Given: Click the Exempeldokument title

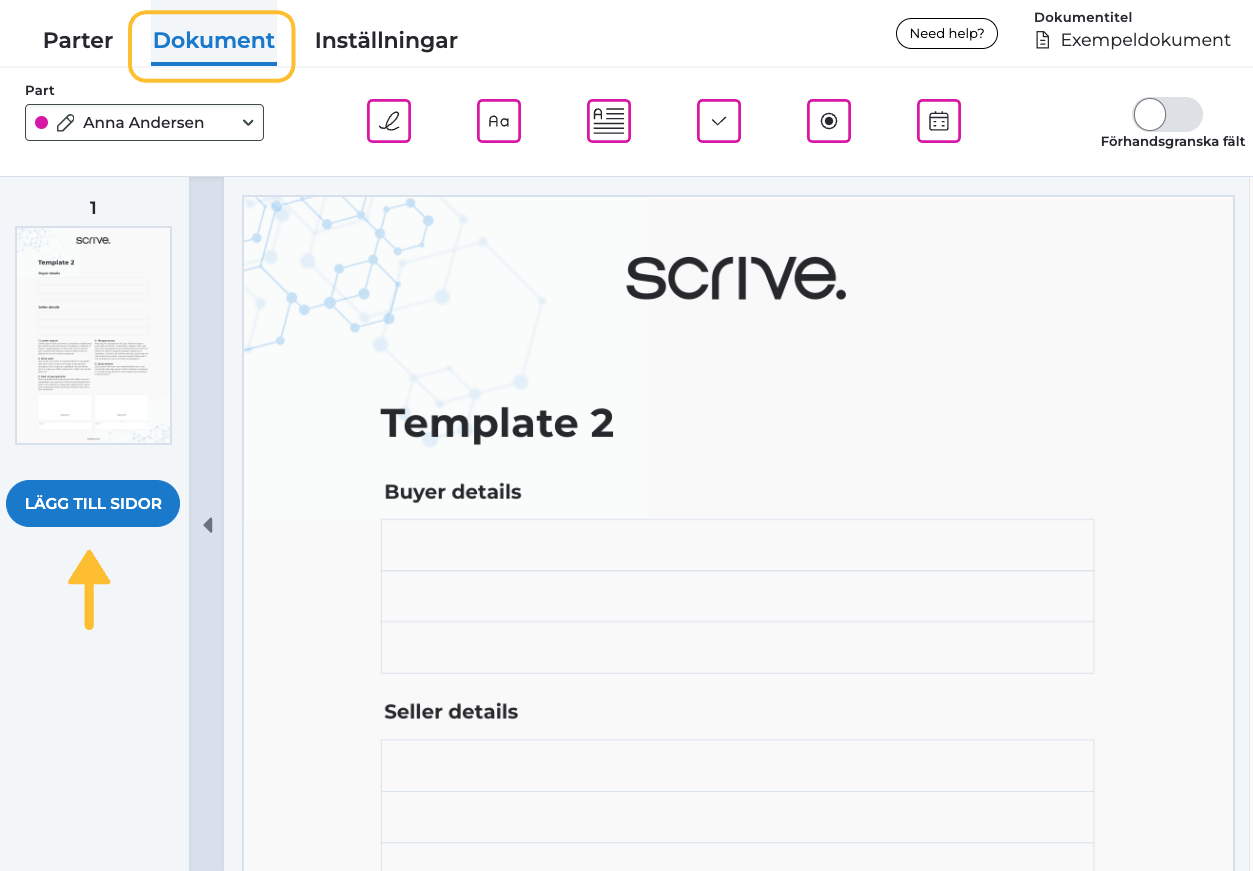Looking at the screenshot, I should tap(1145, 41).
